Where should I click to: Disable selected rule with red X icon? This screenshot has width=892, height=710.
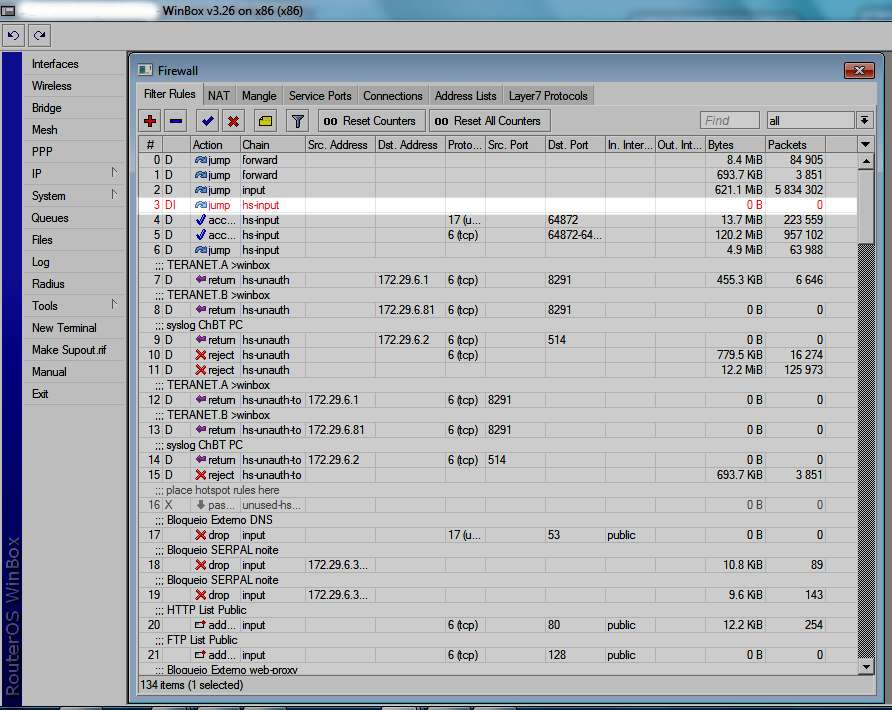233,121
